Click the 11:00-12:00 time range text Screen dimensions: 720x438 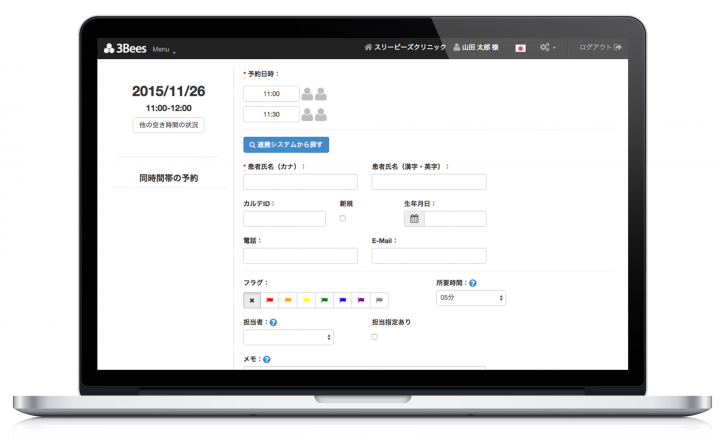[169, 108]
